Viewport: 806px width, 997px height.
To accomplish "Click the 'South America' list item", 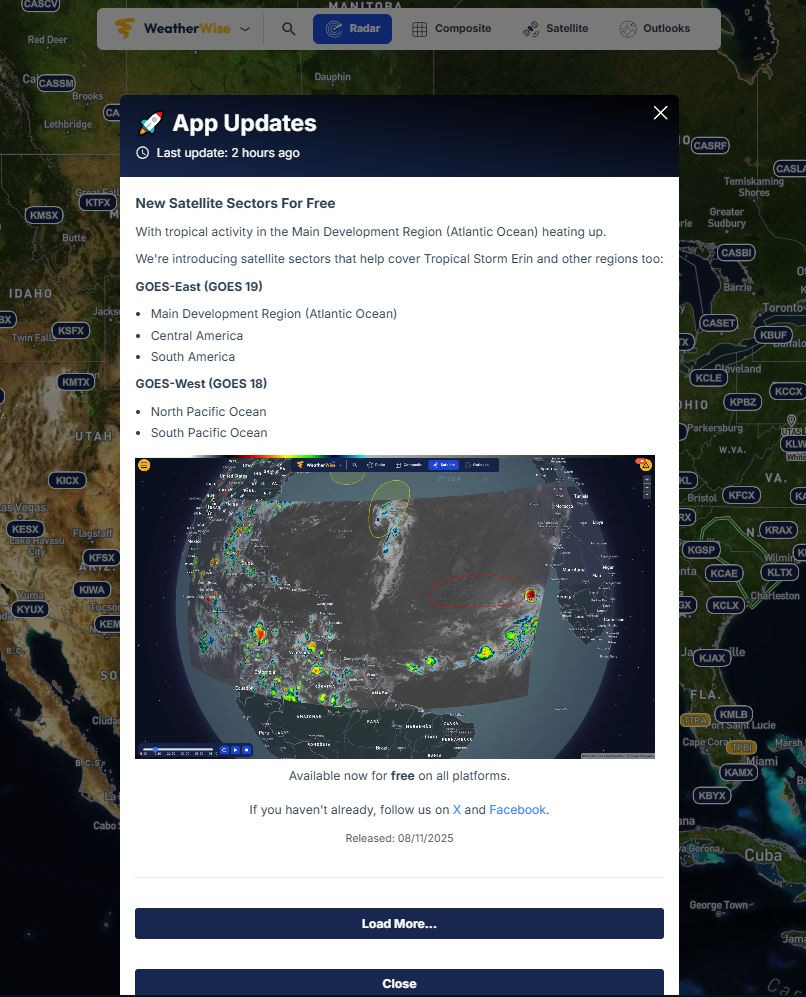I will pyautogui.click(x=193, y=357).
